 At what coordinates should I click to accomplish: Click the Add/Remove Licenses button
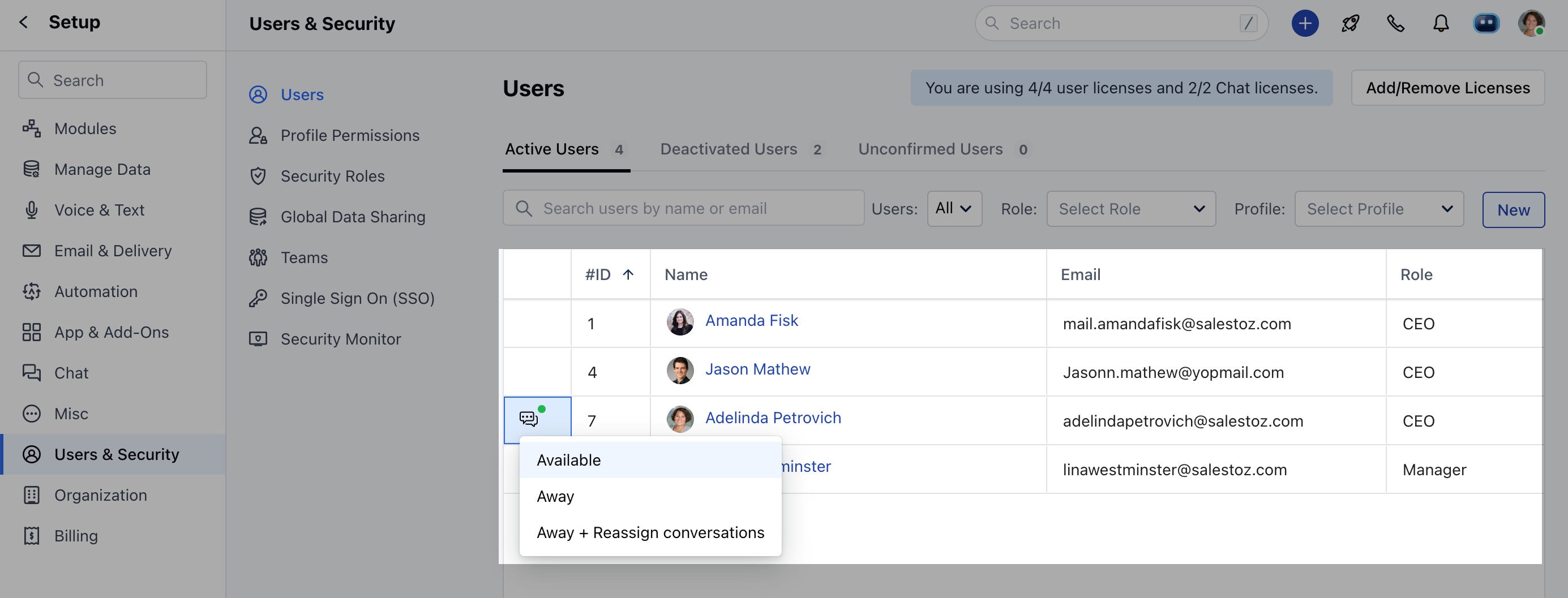point(1448,88)
